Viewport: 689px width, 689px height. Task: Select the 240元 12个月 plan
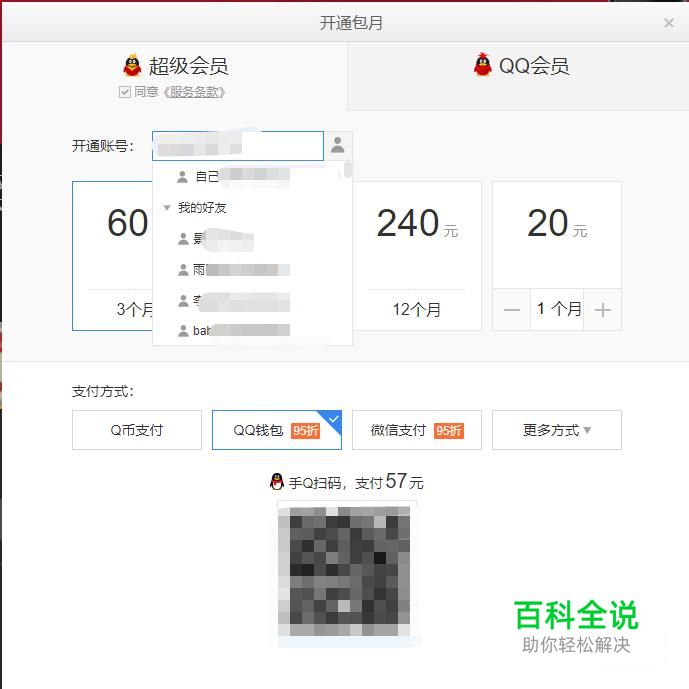(x=417, y=256)
